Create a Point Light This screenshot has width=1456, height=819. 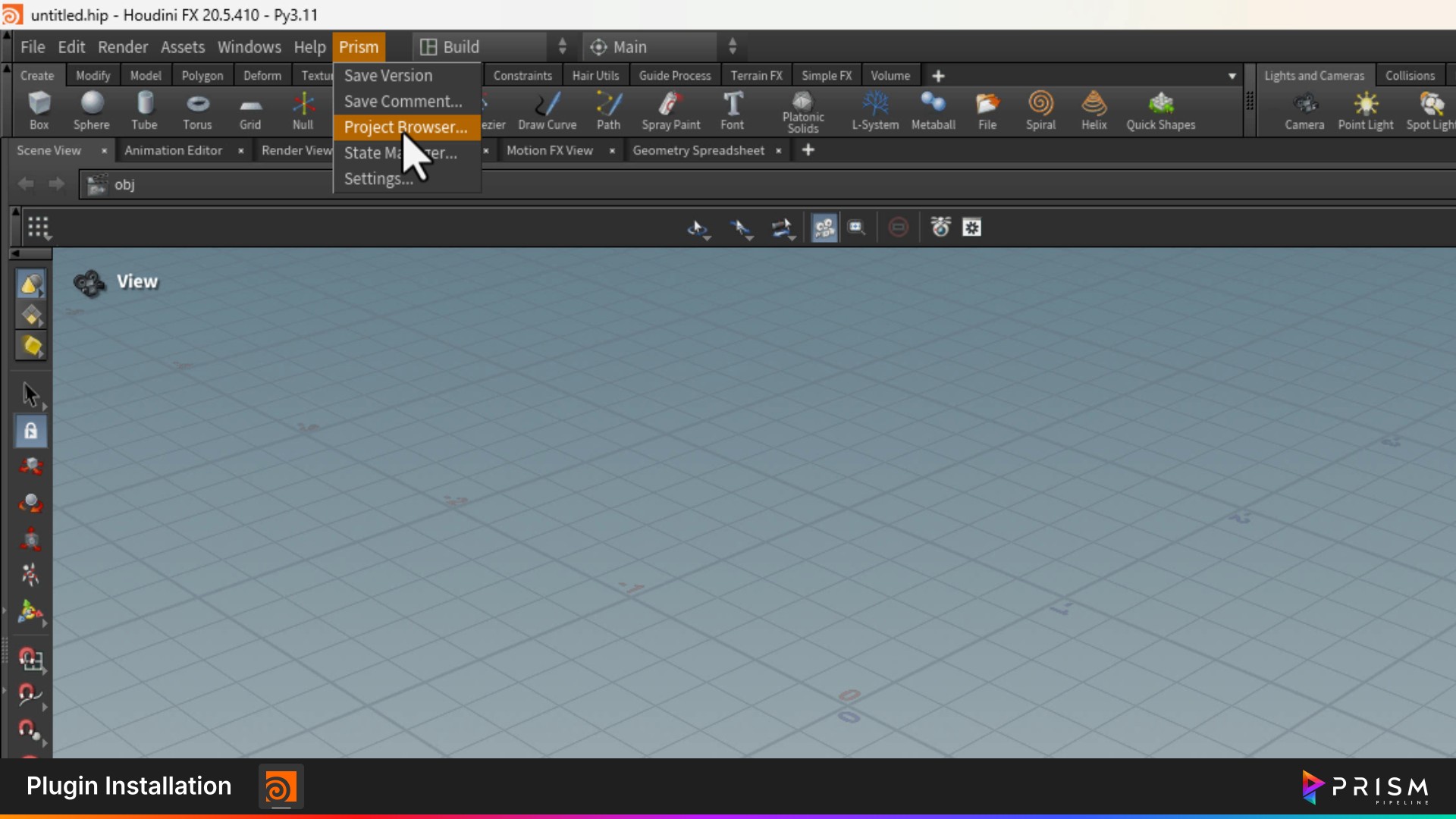pos(1365,111)
